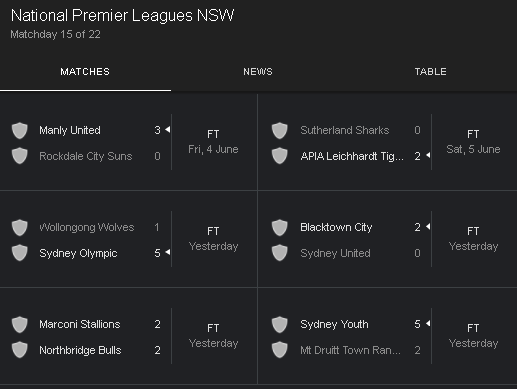The image size is (517, 389).
Task: Click the winner arrow next to Blacktown City's score
Action: [x=428, y=227]
